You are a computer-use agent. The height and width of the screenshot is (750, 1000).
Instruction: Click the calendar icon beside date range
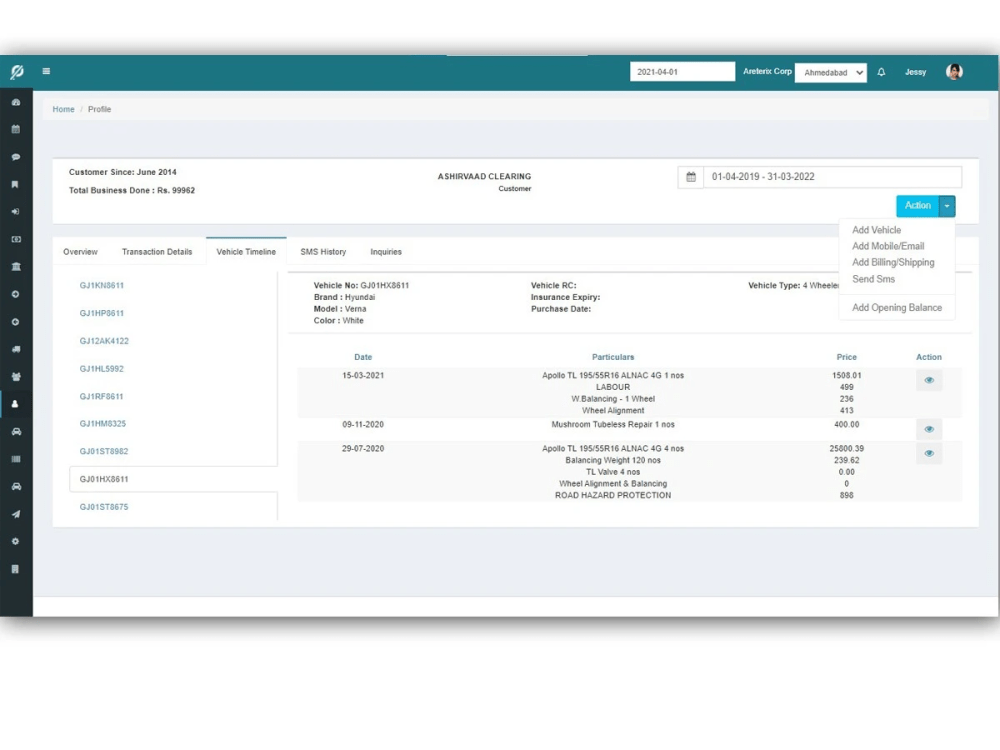pos(691,177)
